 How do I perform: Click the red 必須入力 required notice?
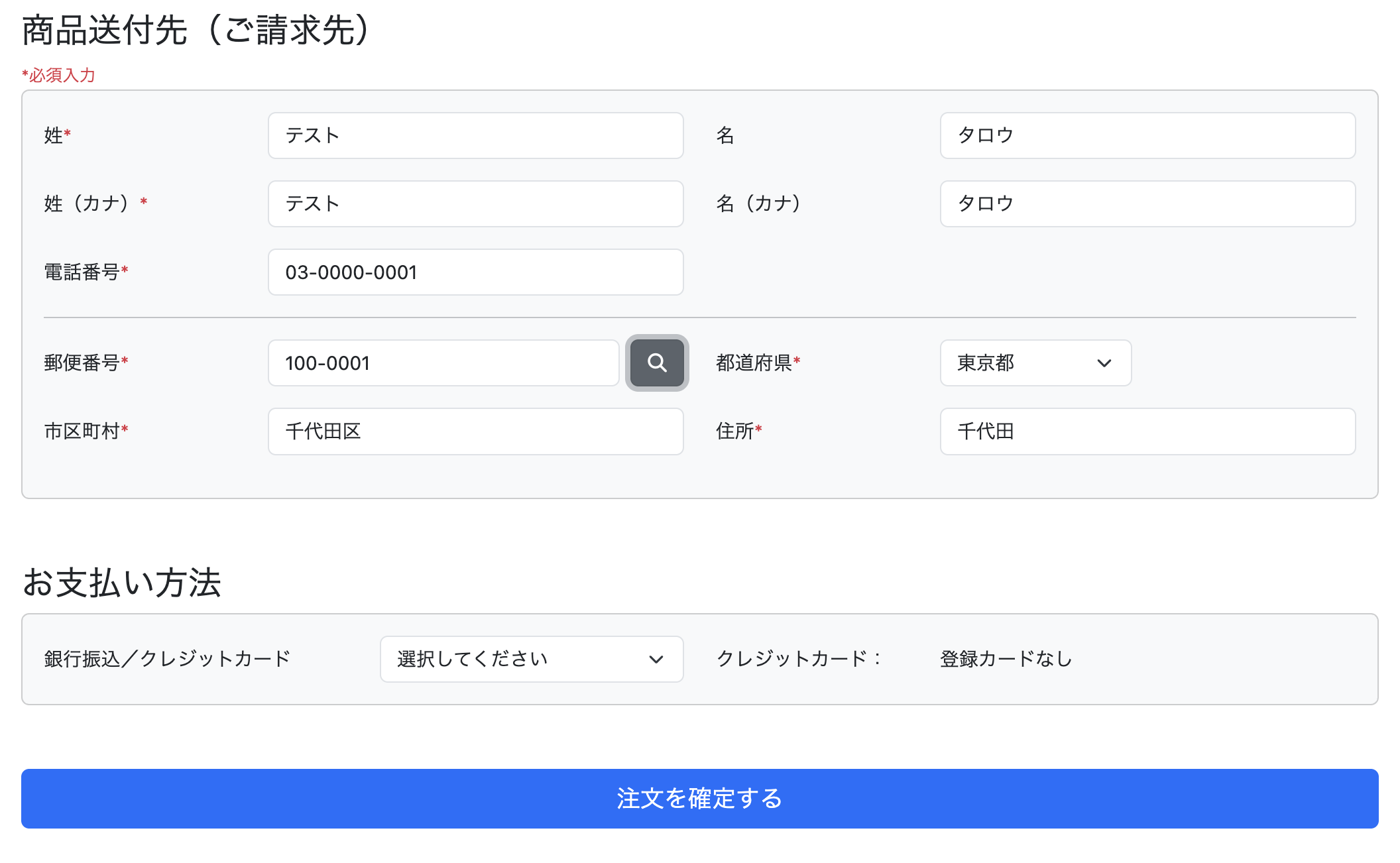[58, 76]
